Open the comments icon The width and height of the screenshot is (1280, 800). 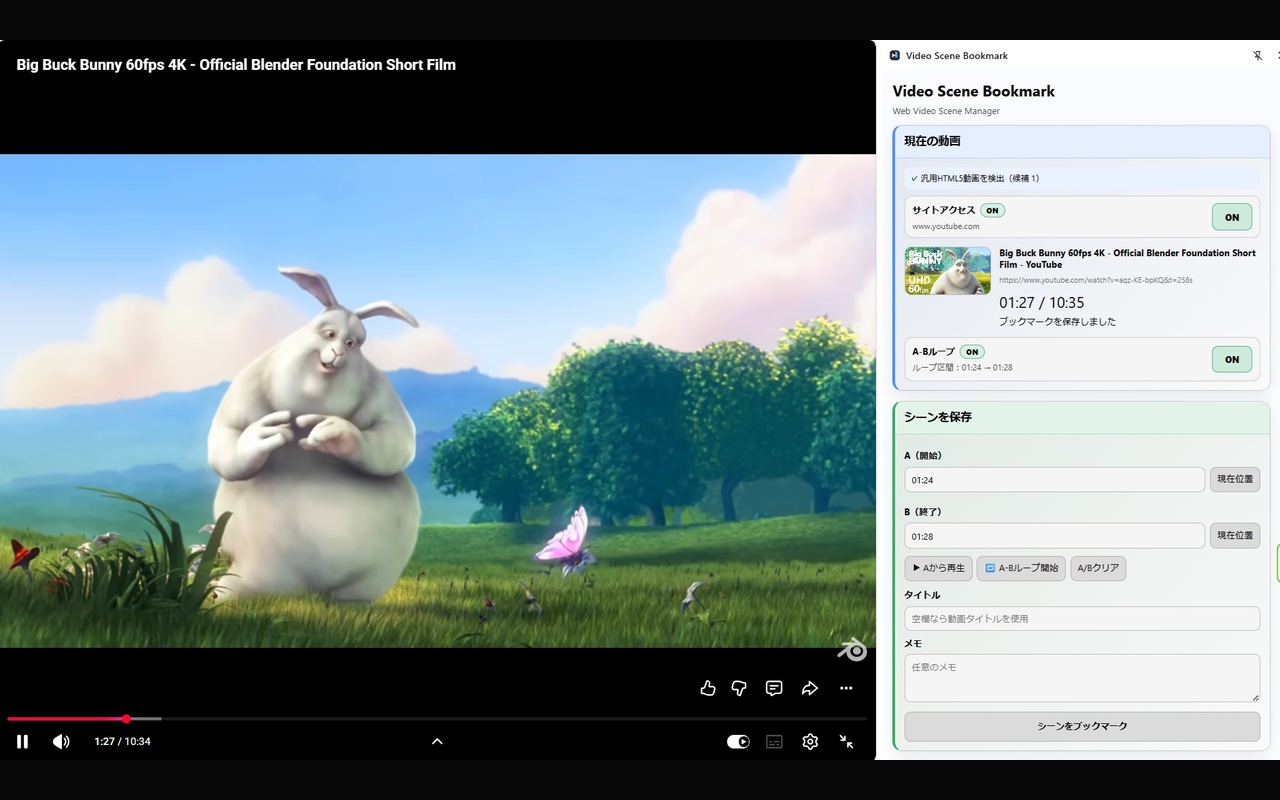pyautogui.click(x=774, y=688)
